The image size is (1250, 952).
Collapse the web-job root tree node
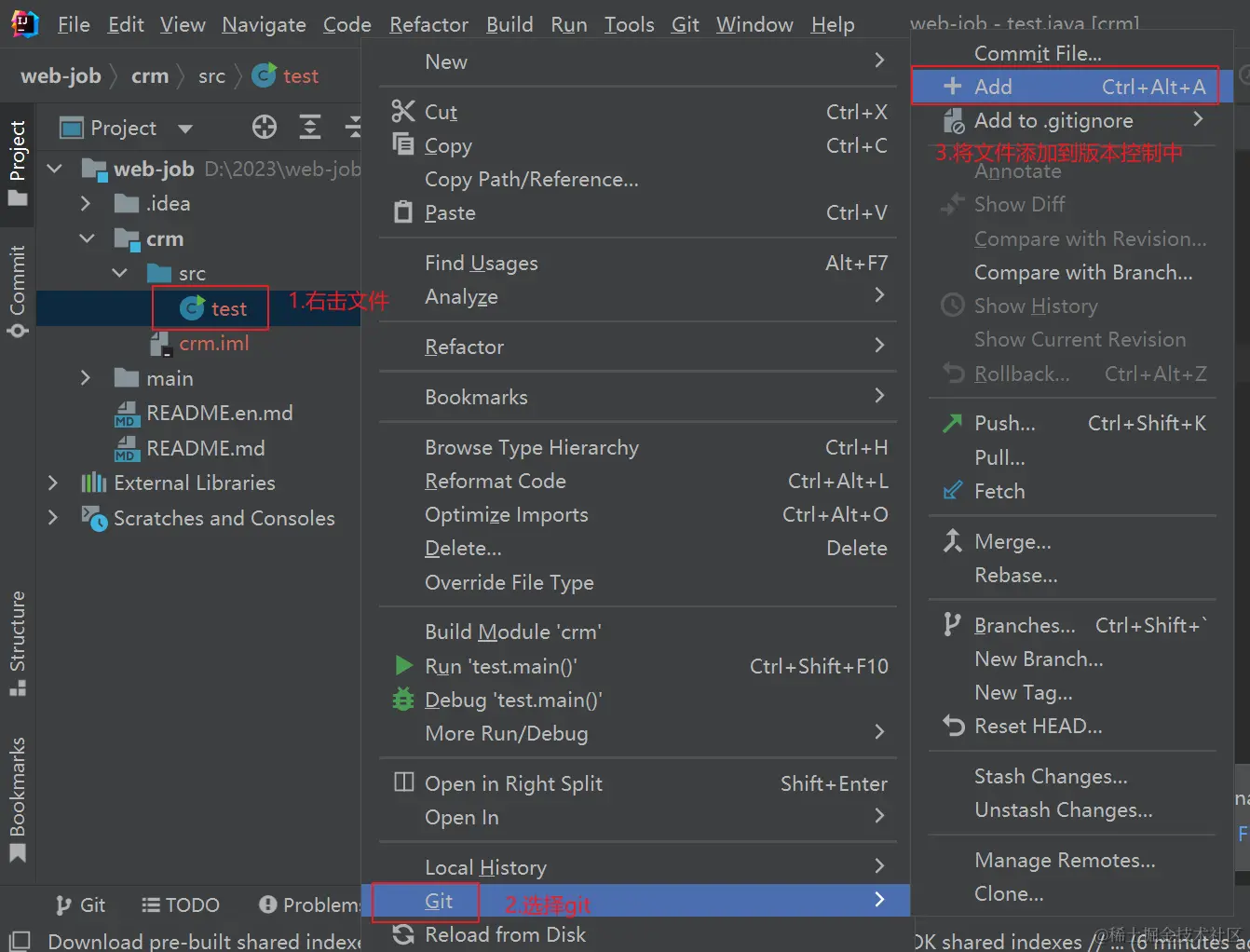tap(55, 169)
